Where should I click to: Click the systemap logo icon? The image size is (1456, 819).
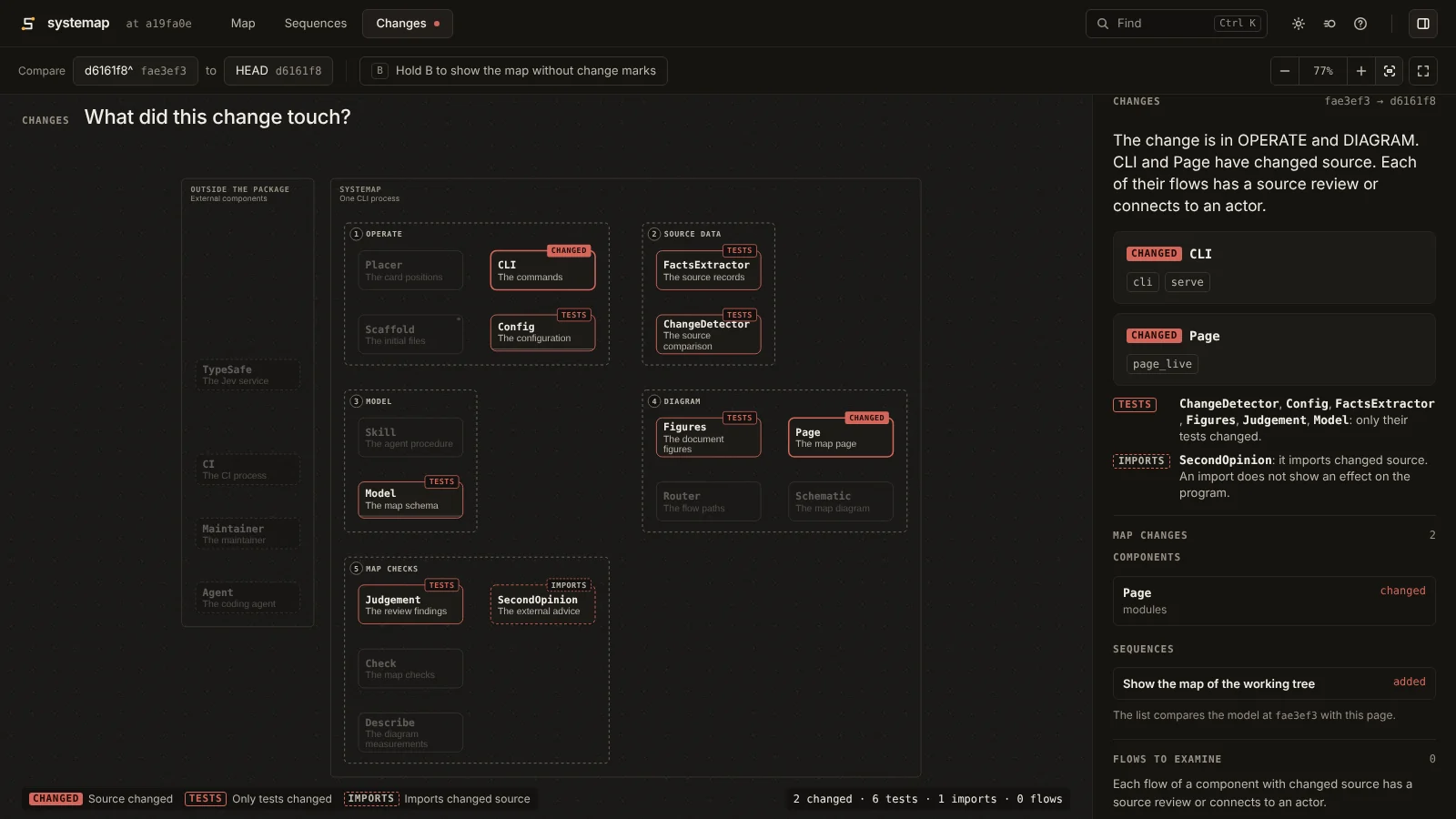[x=28, y=24]
